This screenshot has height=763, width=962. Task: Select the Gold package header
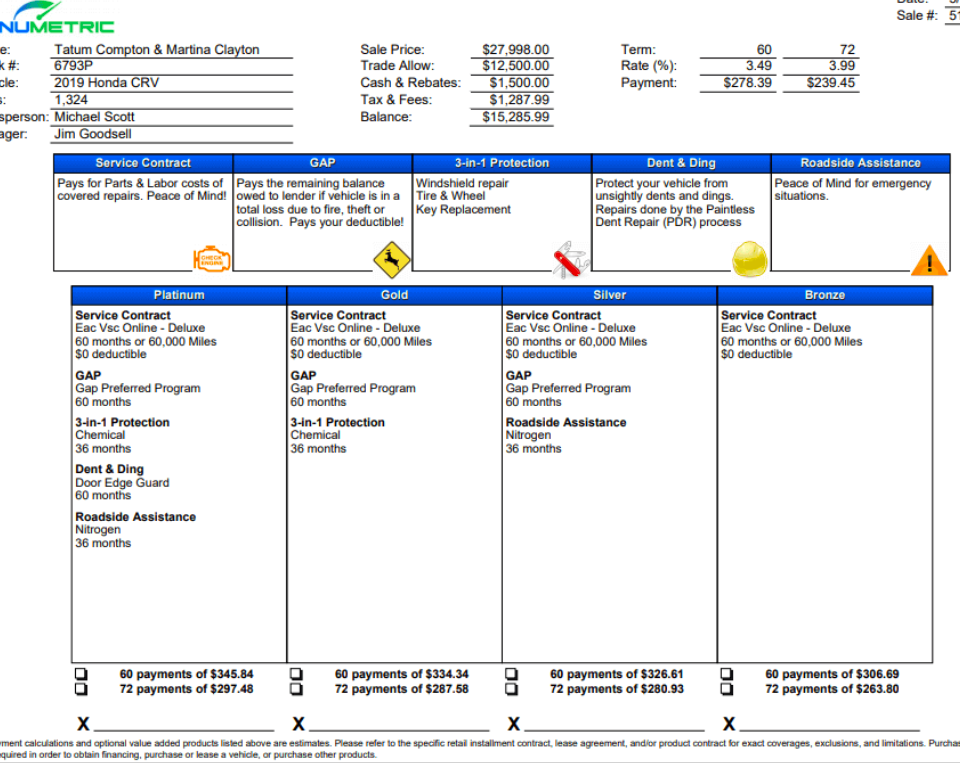(394, 295)
